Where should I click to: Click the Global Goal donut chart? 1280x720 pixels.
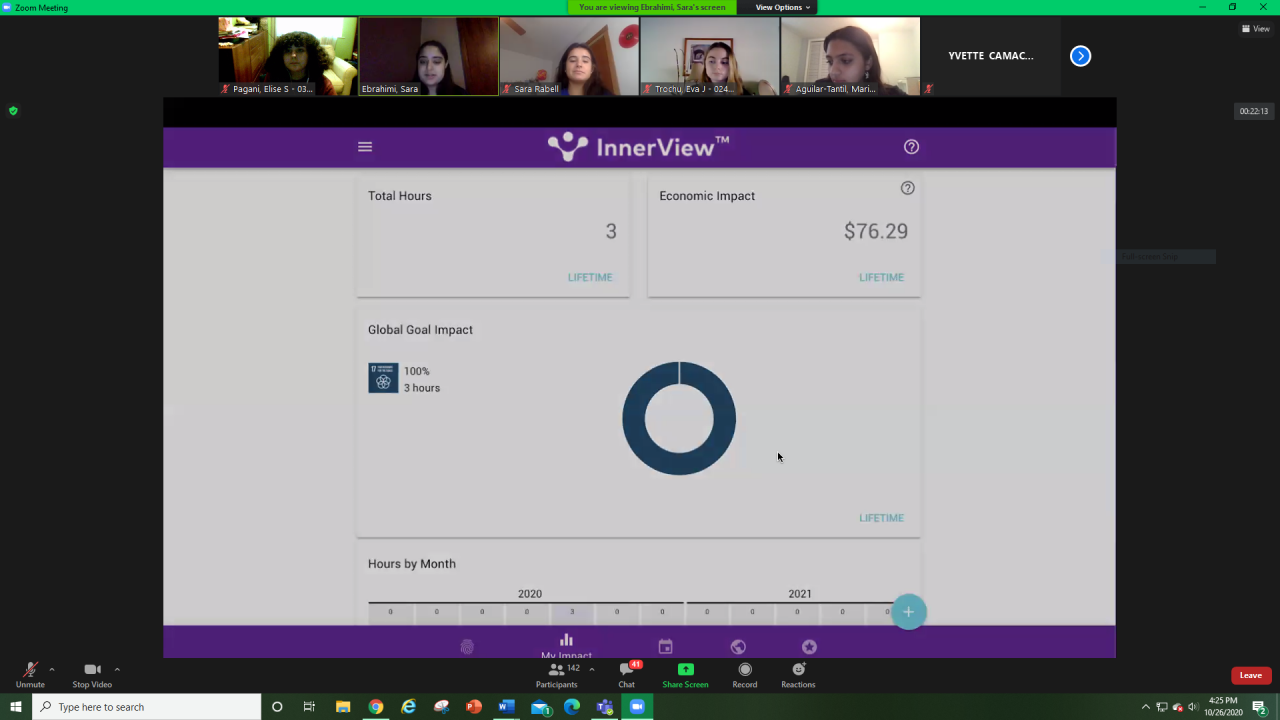pyautogui.click(x=679, y=418)
